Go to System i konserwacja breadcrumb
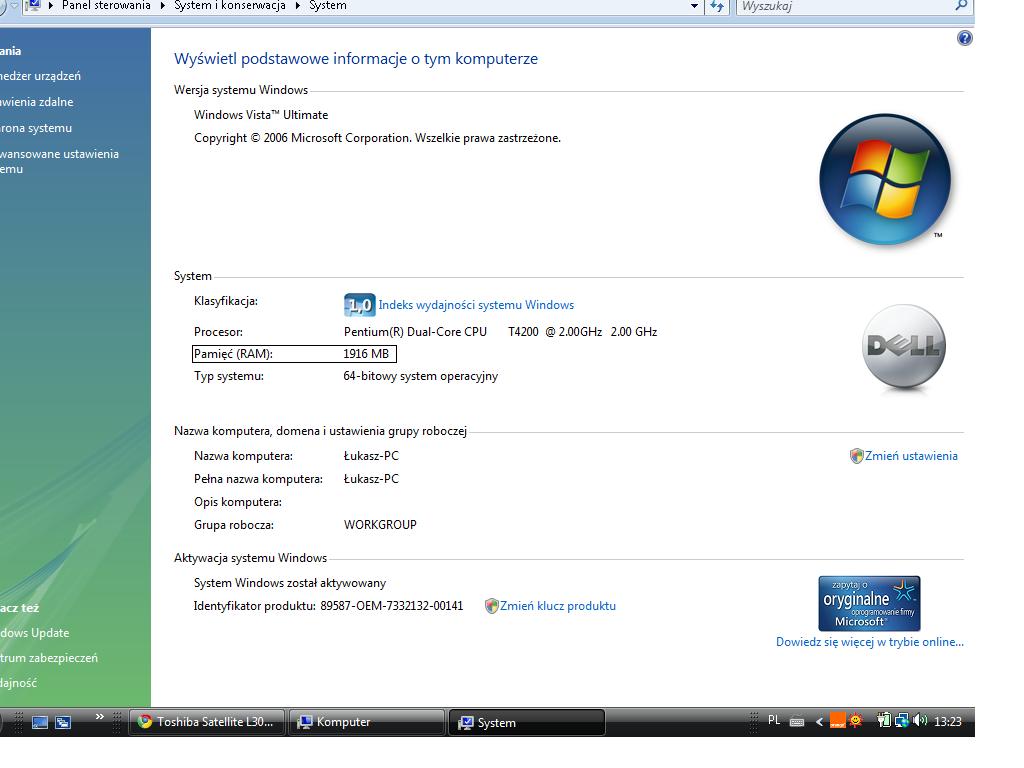Screen dimensions: 1024x768 229,6
